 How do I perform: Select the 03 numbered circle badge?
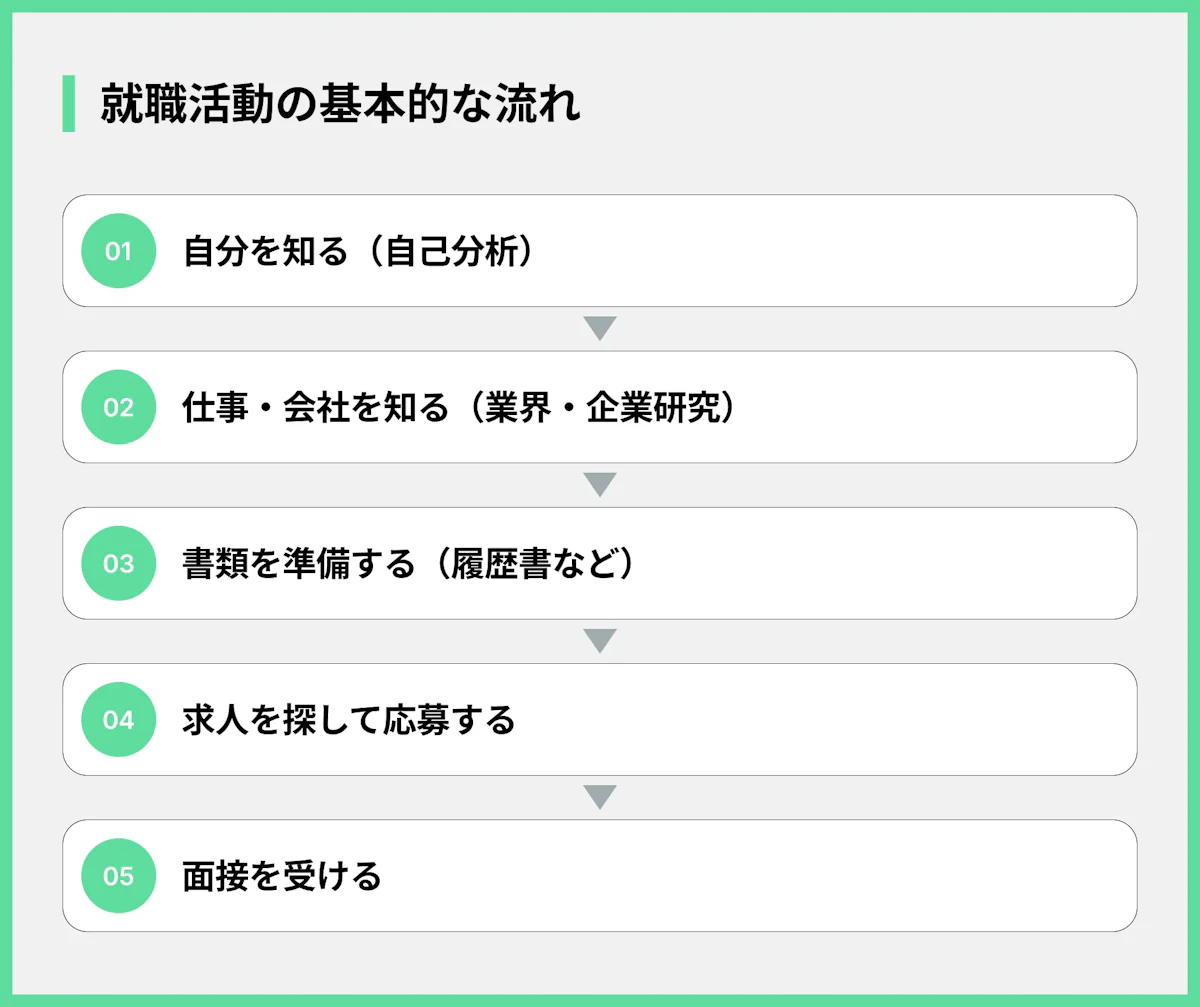[118, 563]
